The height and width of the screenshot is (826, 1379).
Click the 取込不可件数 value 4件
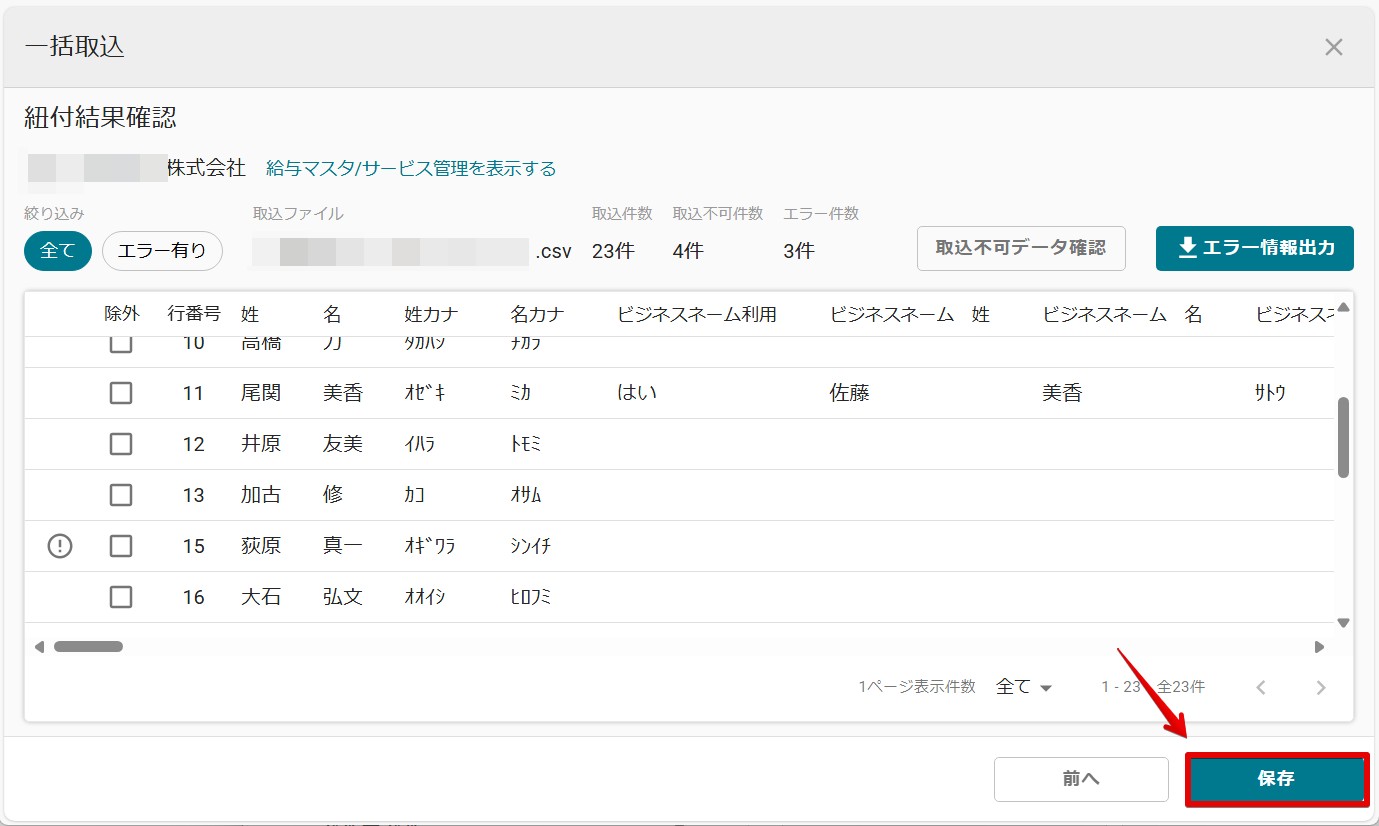688,251
